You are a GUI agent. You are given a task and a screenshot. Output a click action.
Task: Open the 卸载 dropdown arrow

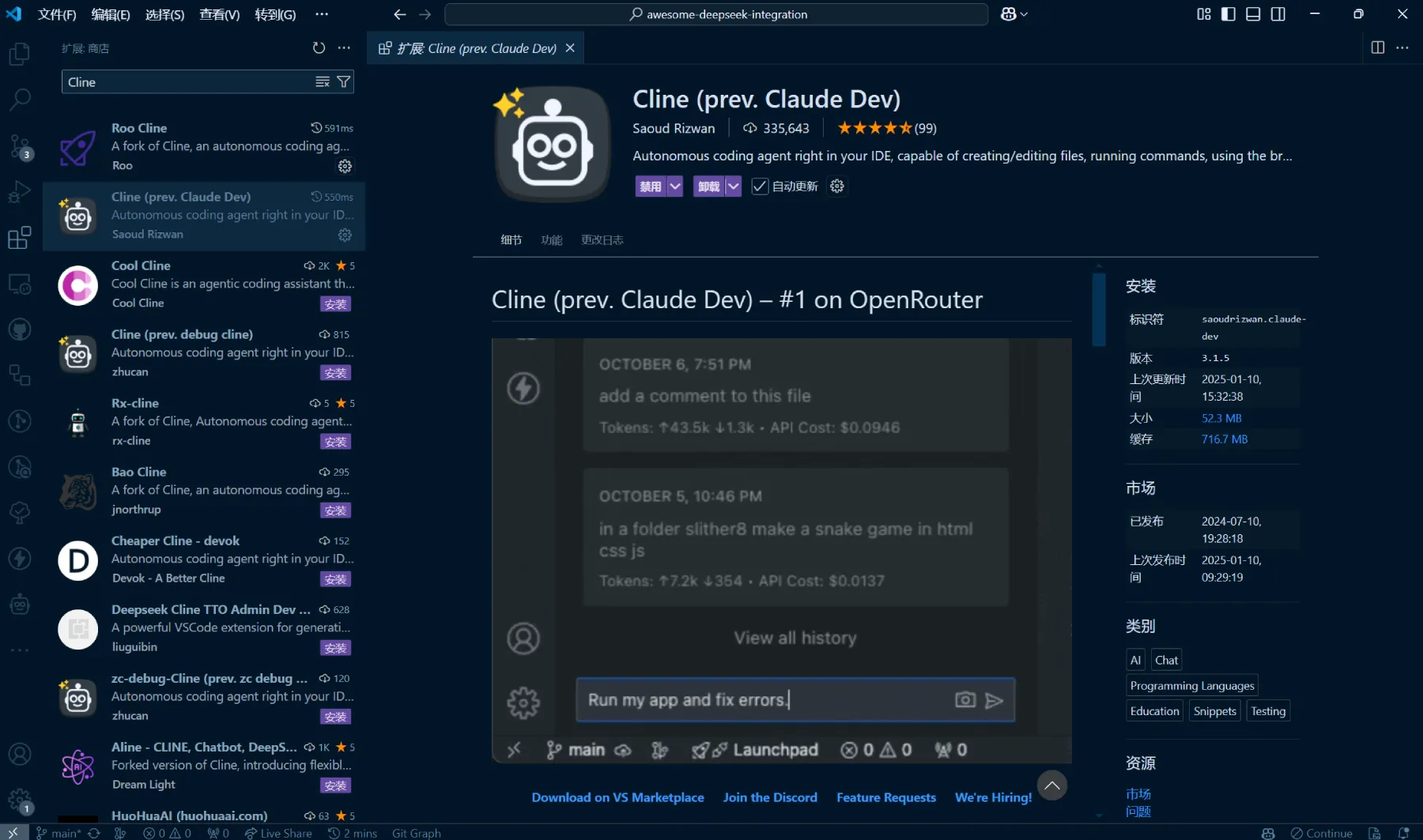click(732, 186)
